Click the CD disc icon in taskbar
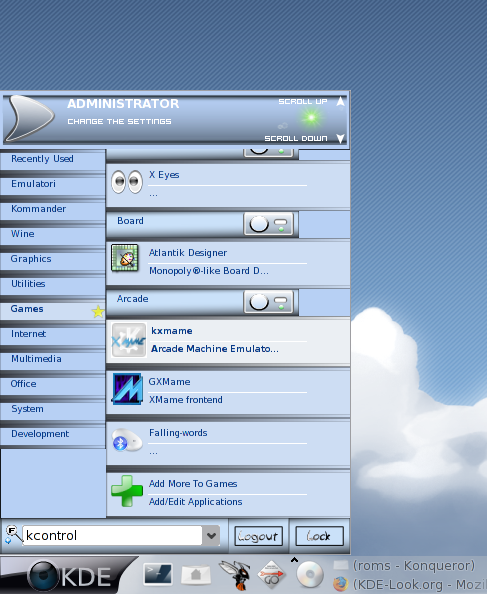The width and height of the screenshot is (487, 594). pos(310,575)
